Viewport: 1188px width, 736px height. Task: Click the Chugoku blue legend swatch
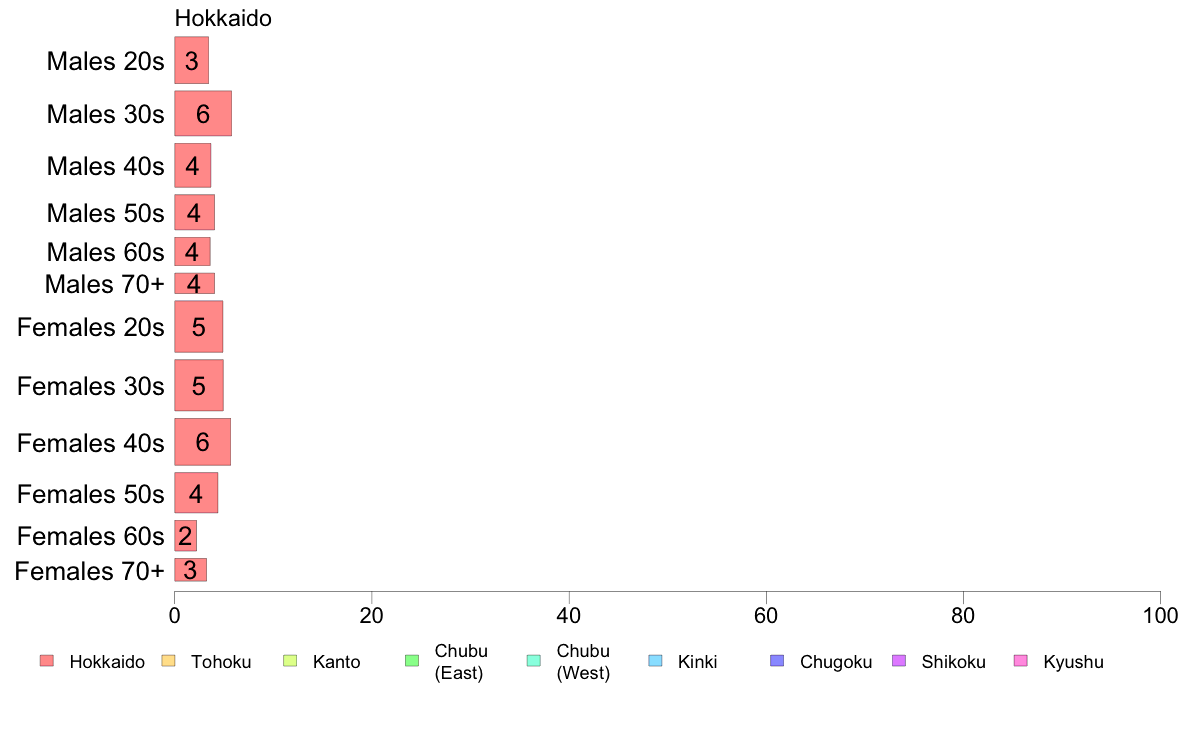click(x=777, y=661)
